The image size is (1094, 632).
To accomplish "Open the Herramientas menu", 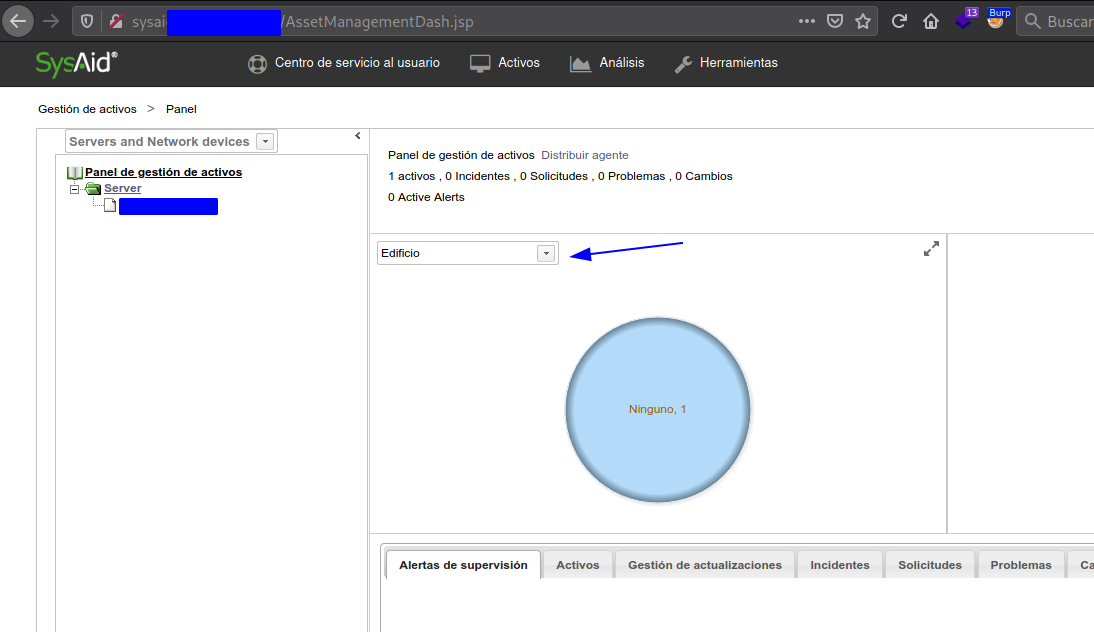I will click(x=726, y=63).
